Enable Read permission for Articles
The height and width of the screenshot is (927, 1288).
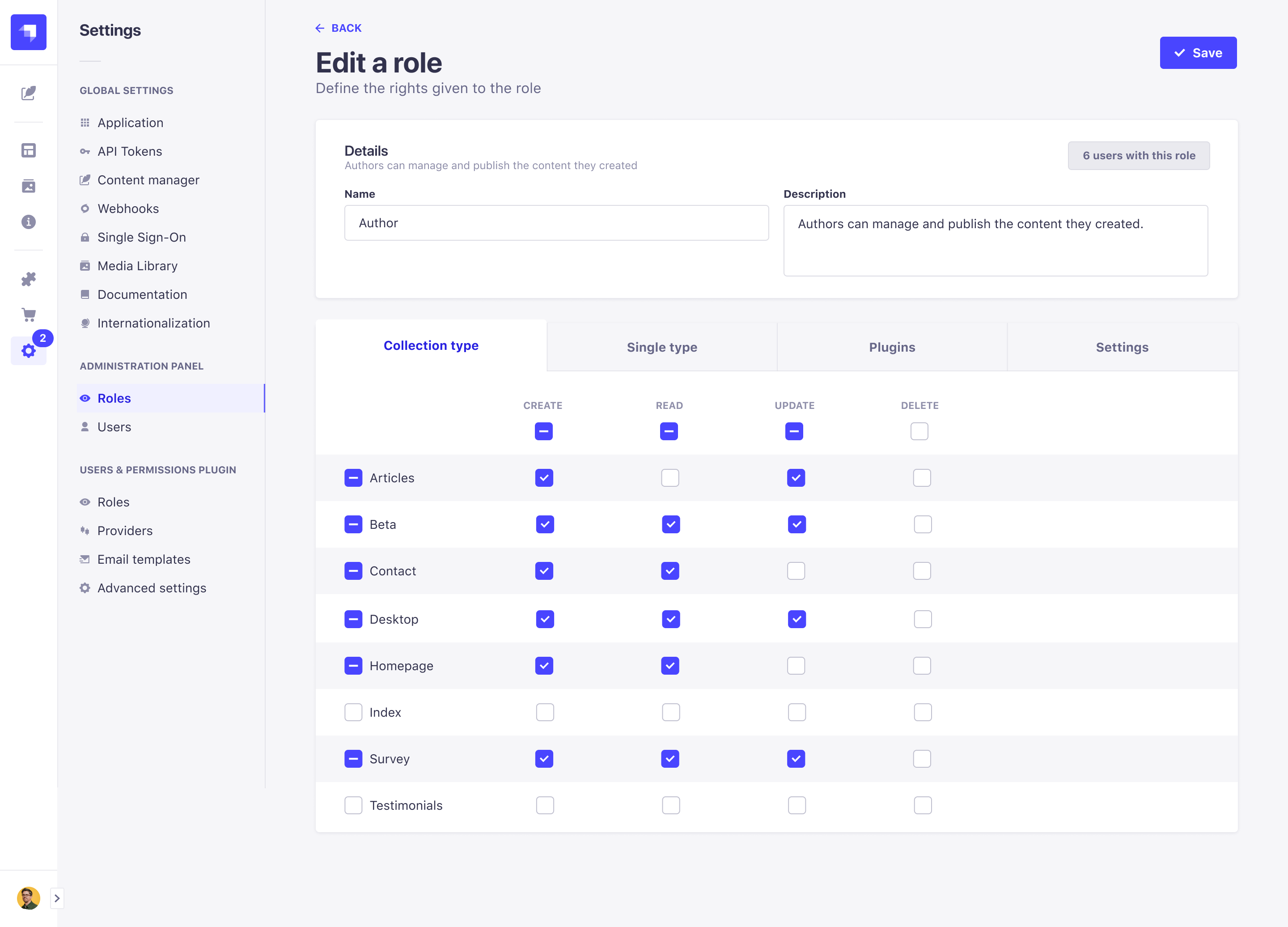click(x=669, y=478)
